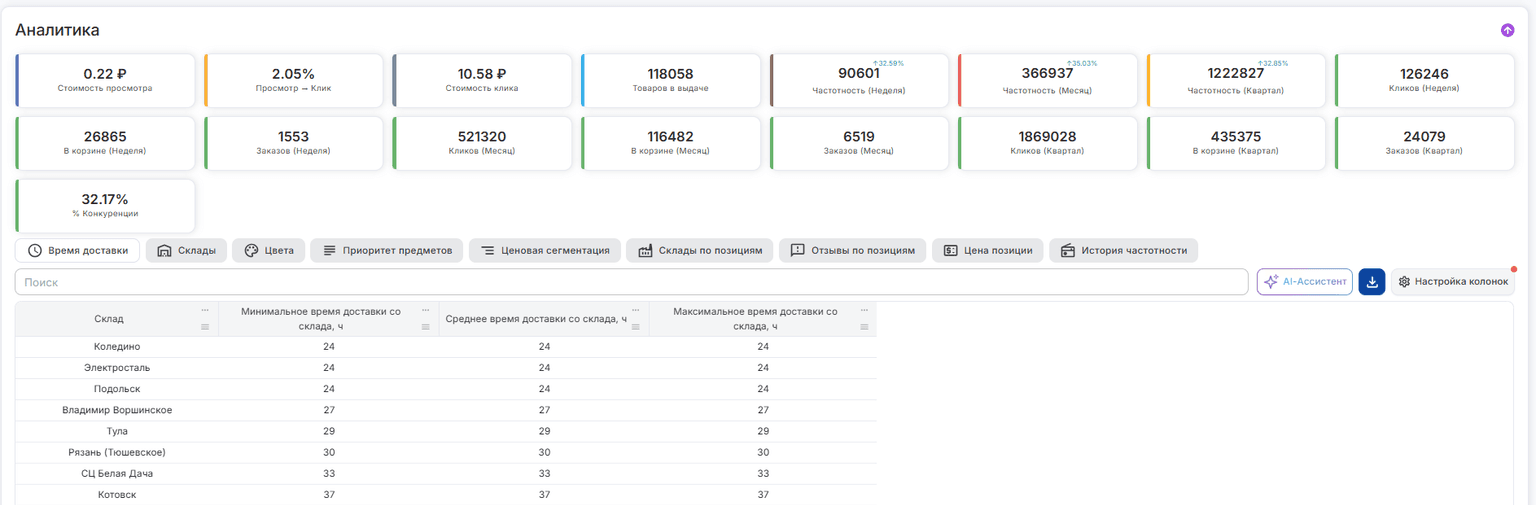Image resolution: width=1536 pixels, height=505 pixels.
Task: Click the blue download button icon
Action: point(1372,282)
